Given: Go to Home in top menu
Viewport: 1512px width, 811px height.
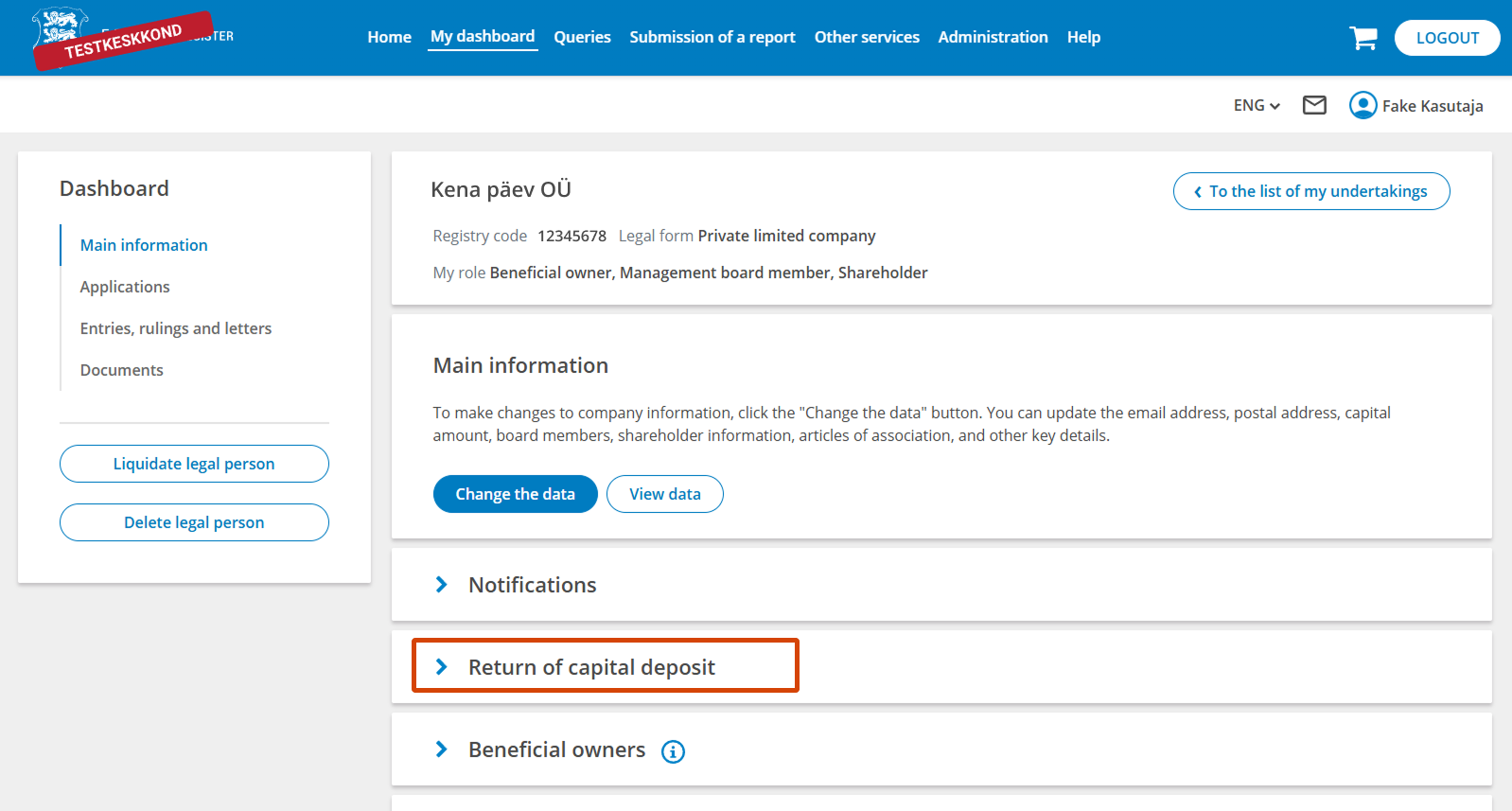Looking at the screenshot, I should (x=389, y=37).
